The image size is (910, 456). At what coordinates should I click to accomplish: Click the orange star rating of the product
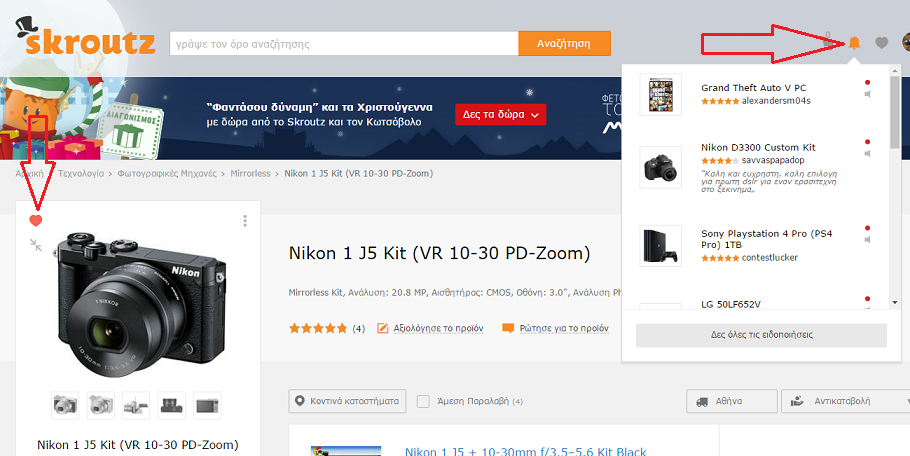(318, 328)
